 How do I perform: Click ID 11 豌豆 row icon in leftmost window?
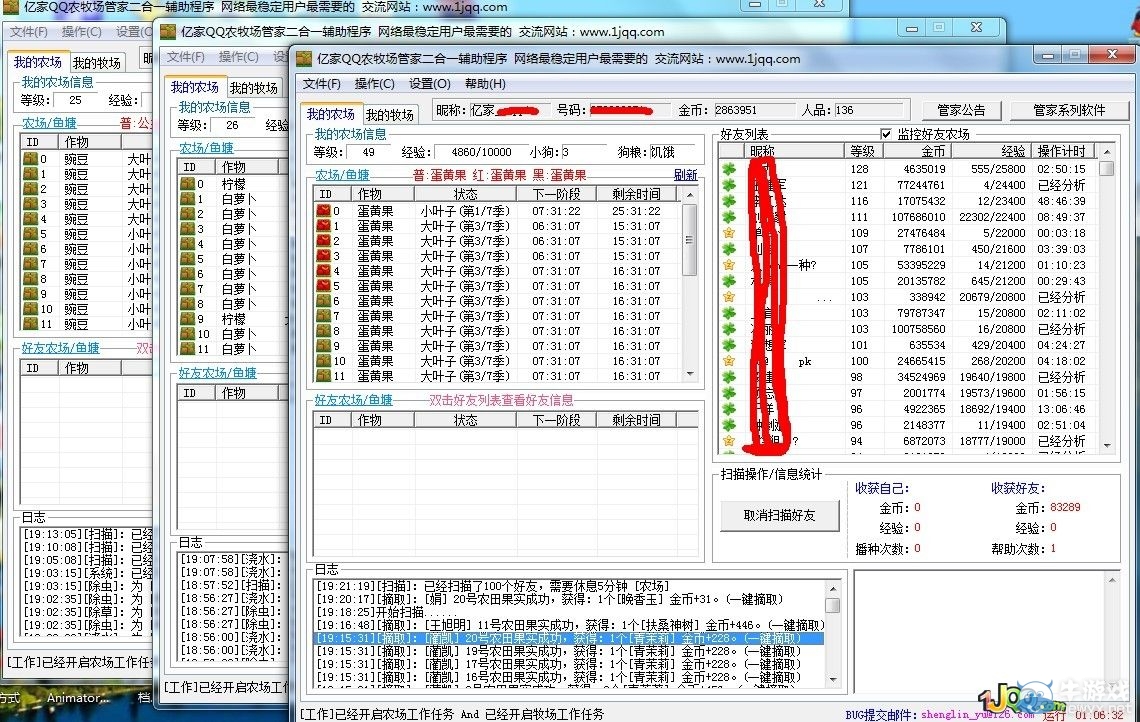pos(31,324)
